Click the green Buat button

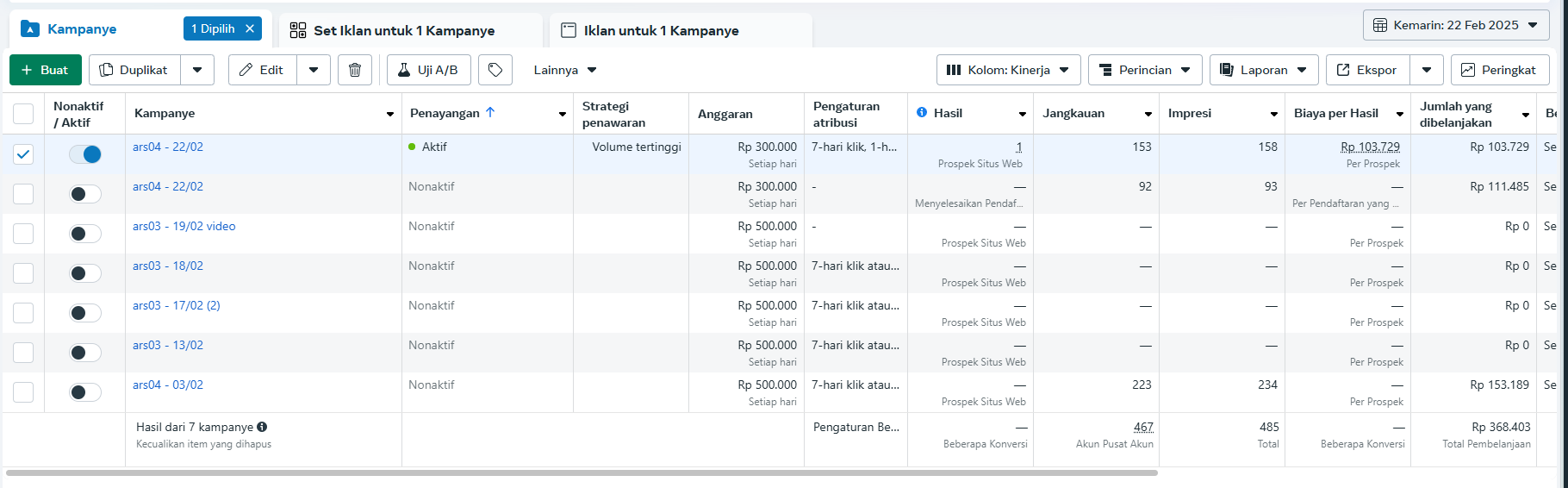click(x=46, y=70)
